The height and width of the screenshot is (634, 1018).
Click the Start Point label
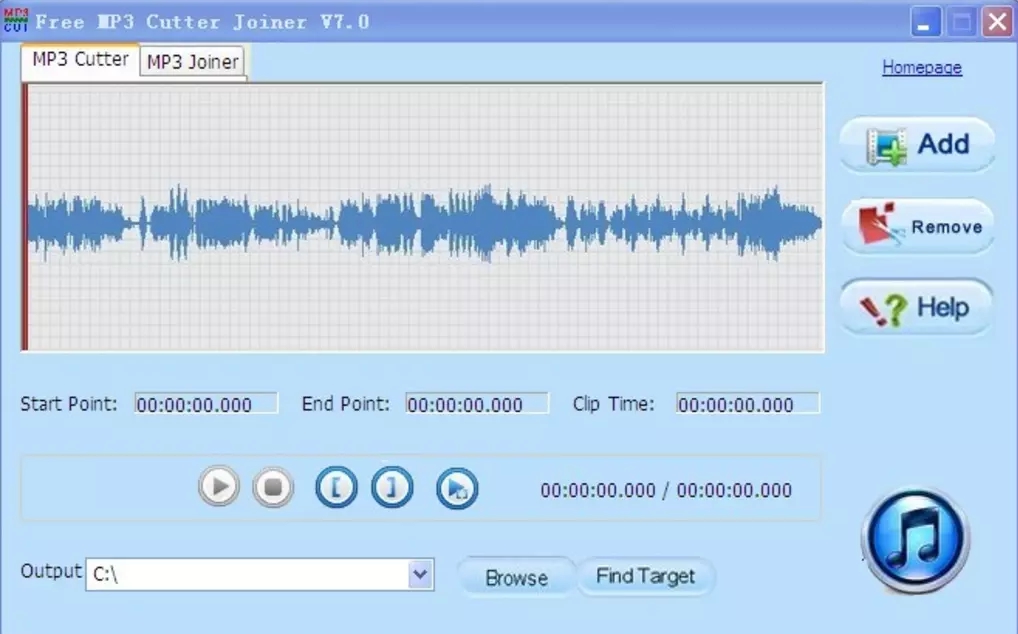tap(69, 404)
